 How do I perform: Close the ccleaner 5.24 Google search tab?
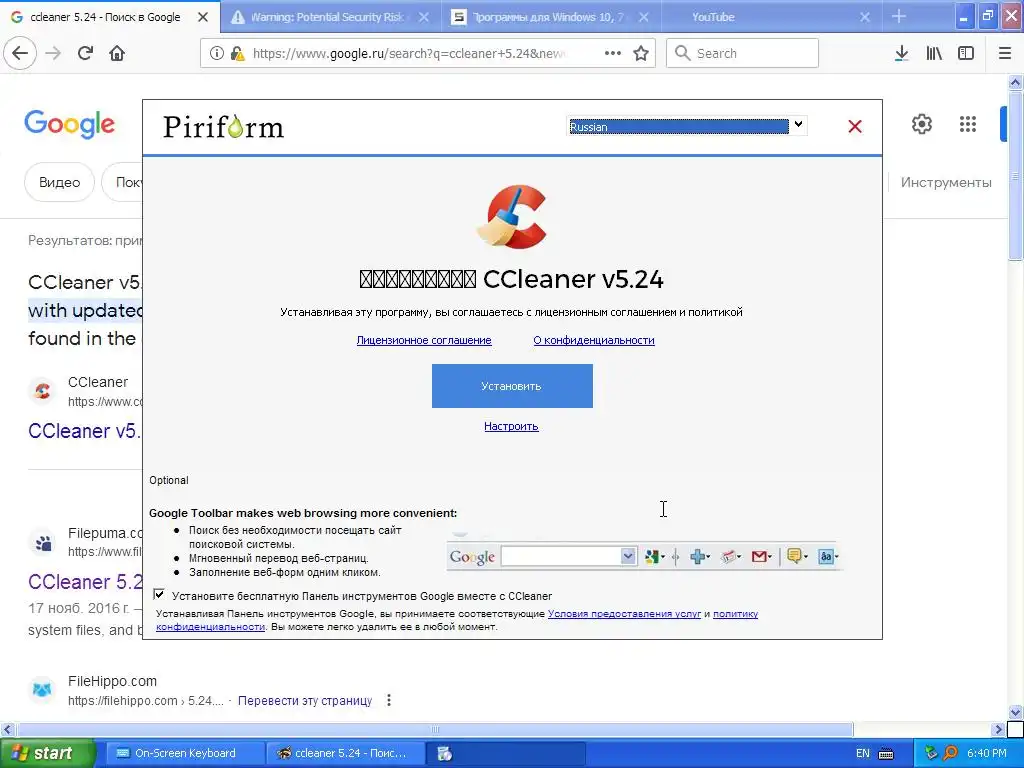click(x=203, y=17)
